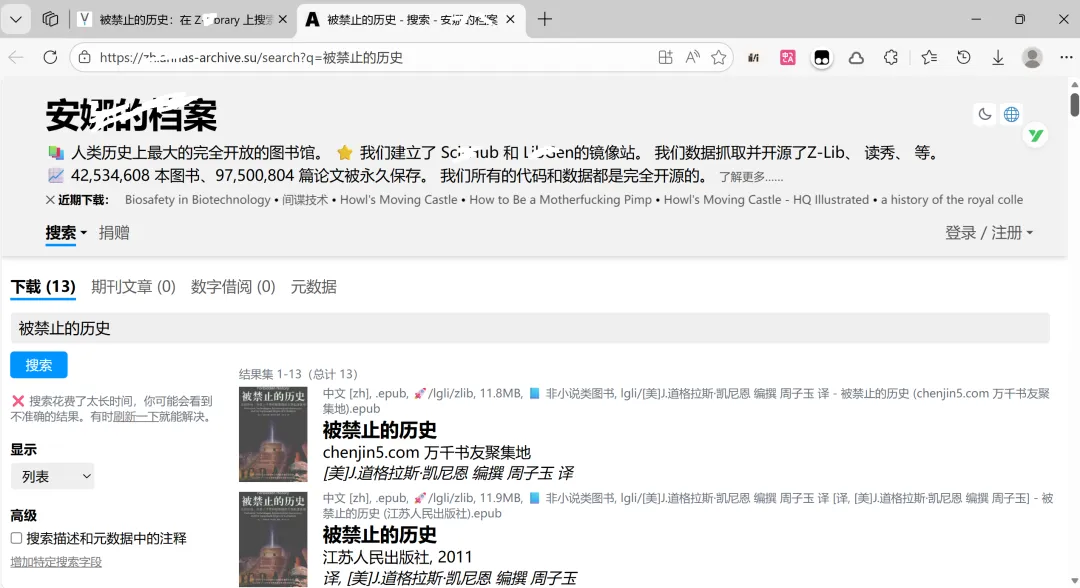Click the search query field 被禁止的历史

530,328
